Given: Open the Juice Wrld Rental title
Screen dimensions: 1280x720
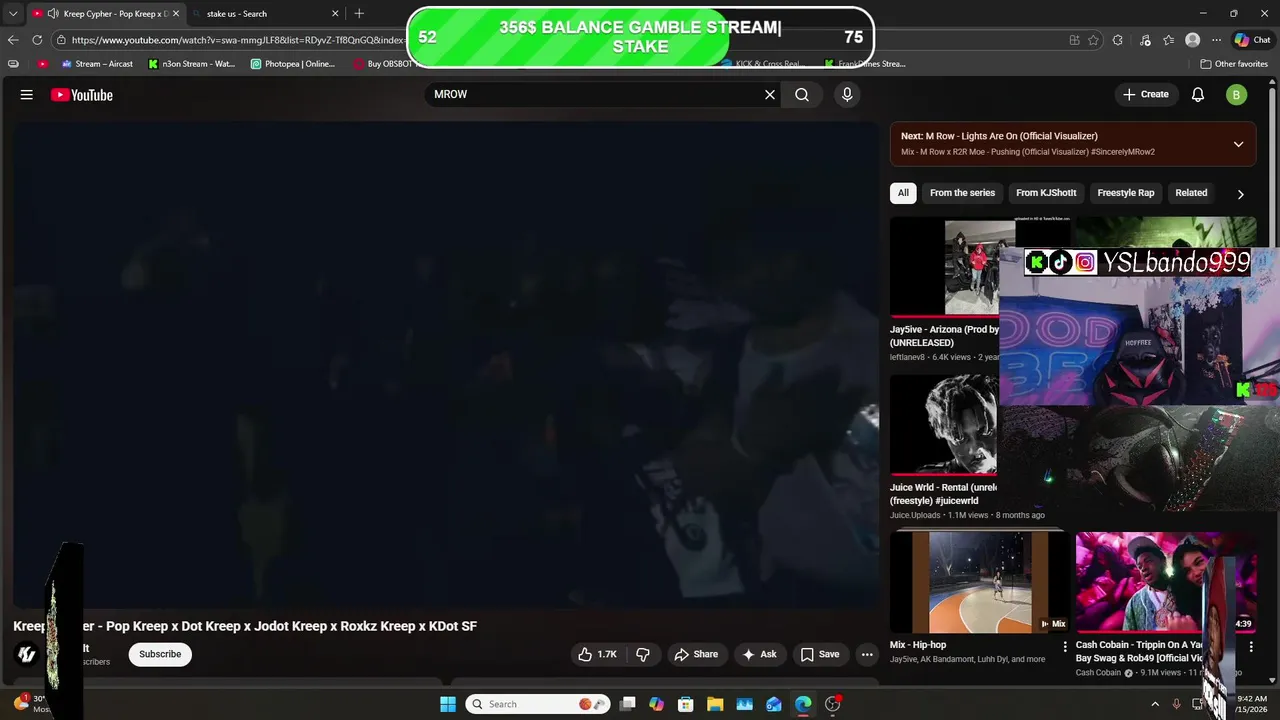Looking at the screenshot, I should pos(944,494).
